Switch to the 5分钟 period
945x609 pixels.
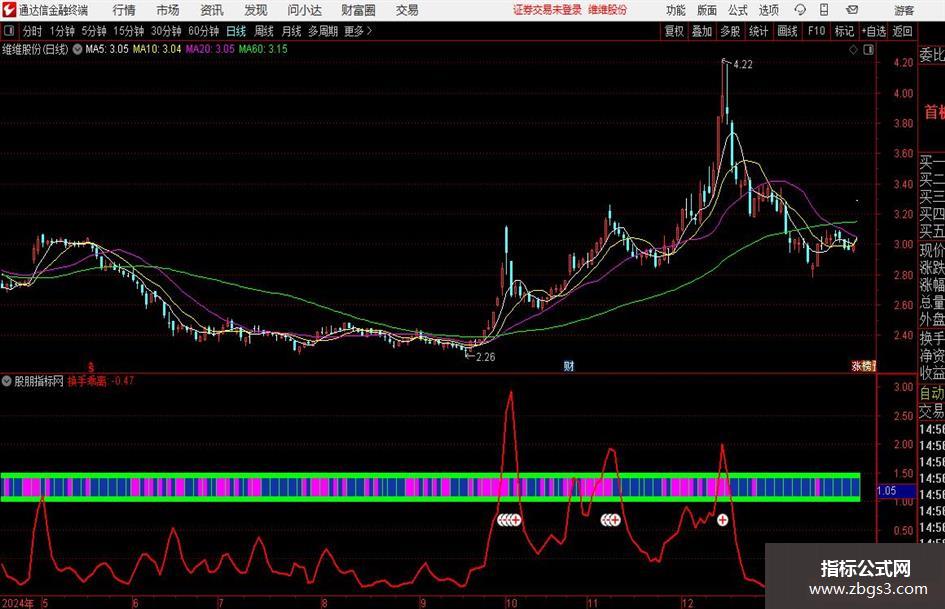94,31
